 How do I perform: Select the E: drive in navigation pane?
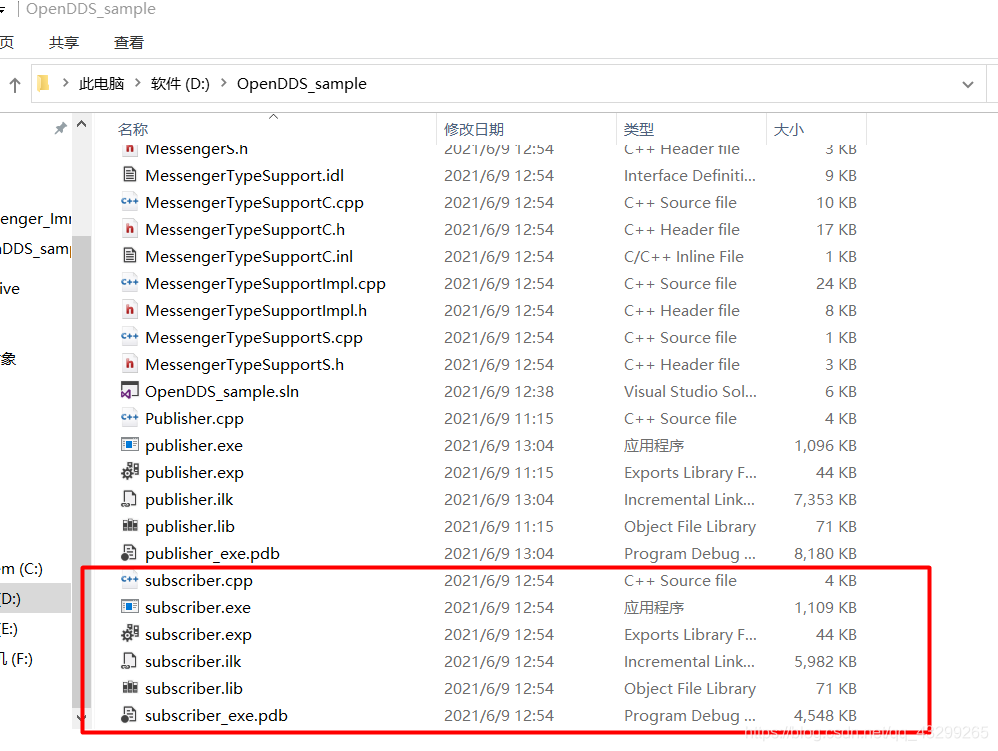click(x=9, y=629)
